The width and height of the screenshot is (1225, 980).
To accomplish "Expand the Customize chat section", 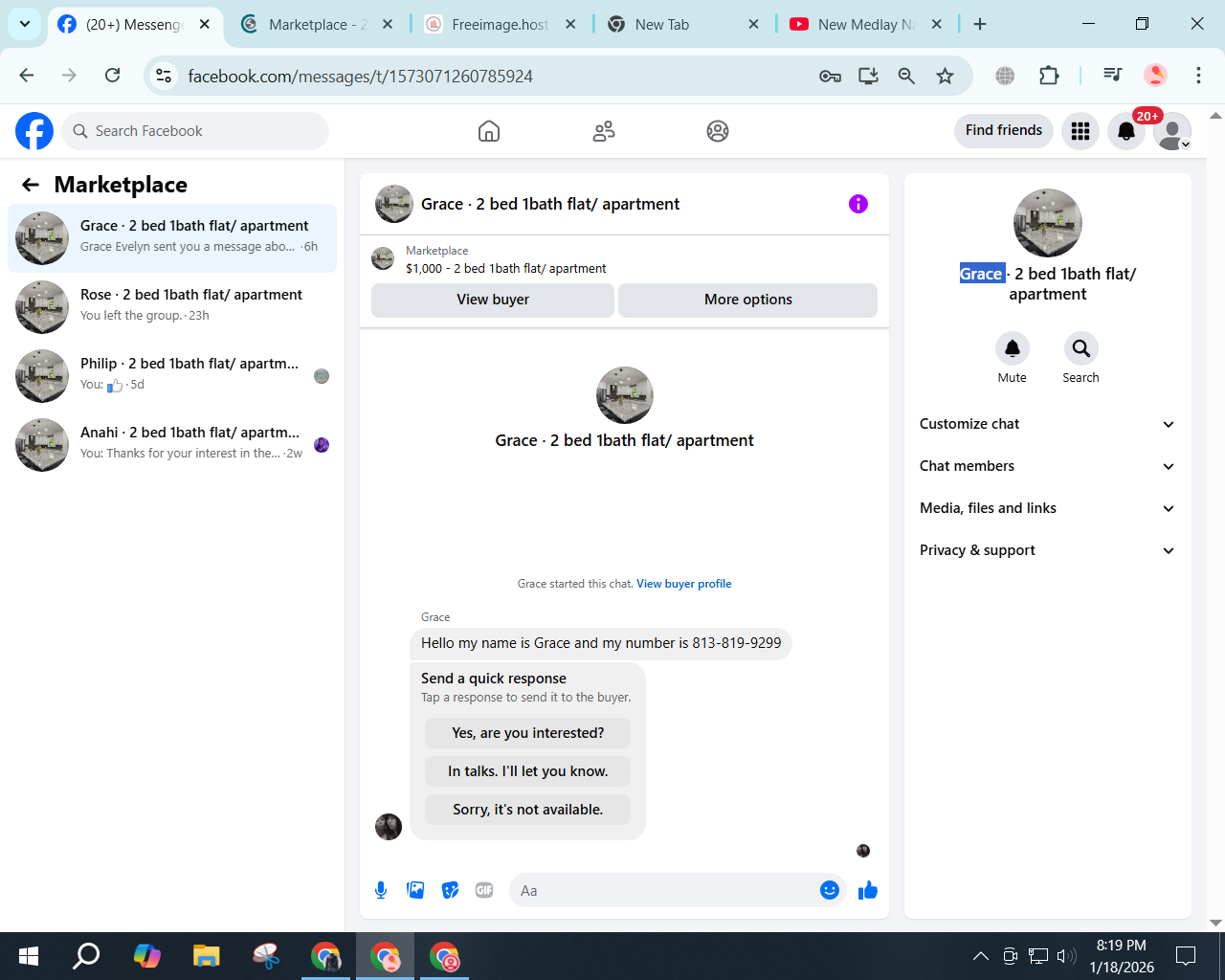I will tap(1048, 424).
